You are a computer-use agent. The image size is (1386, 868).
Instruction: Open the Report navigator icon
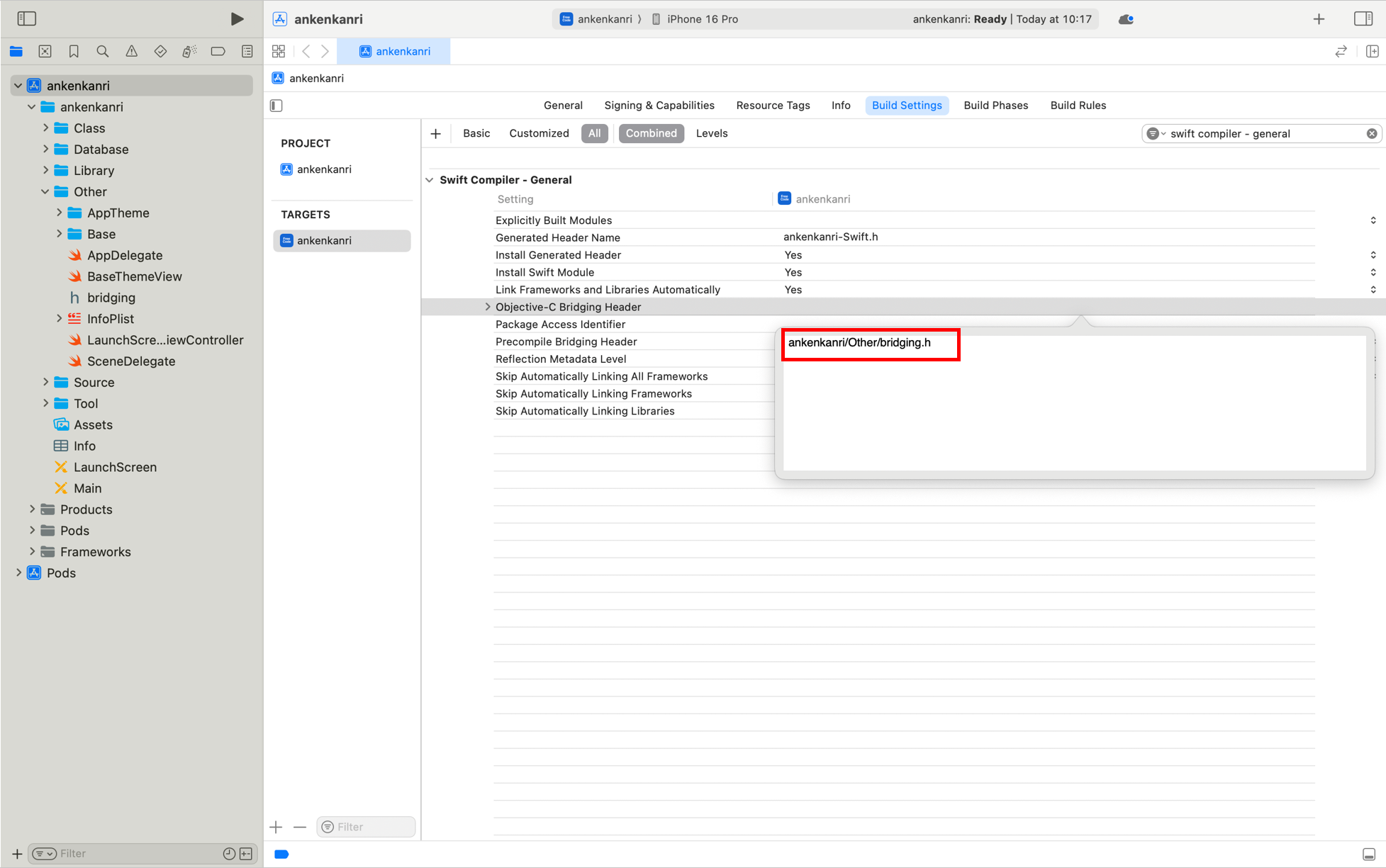click(247, 51)
